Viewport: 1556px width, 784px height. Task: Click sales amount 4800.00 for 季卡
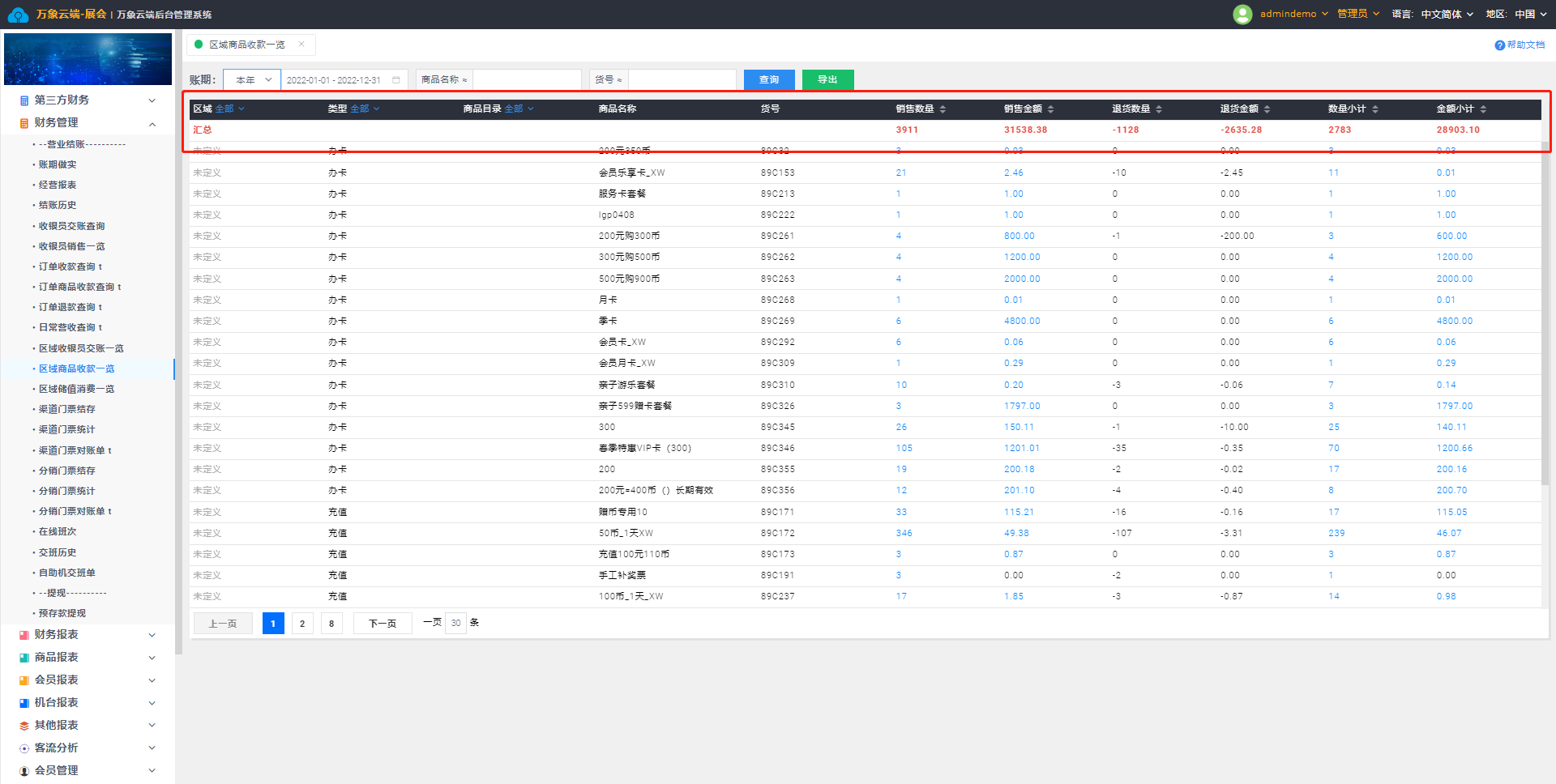coord(1022,321)
